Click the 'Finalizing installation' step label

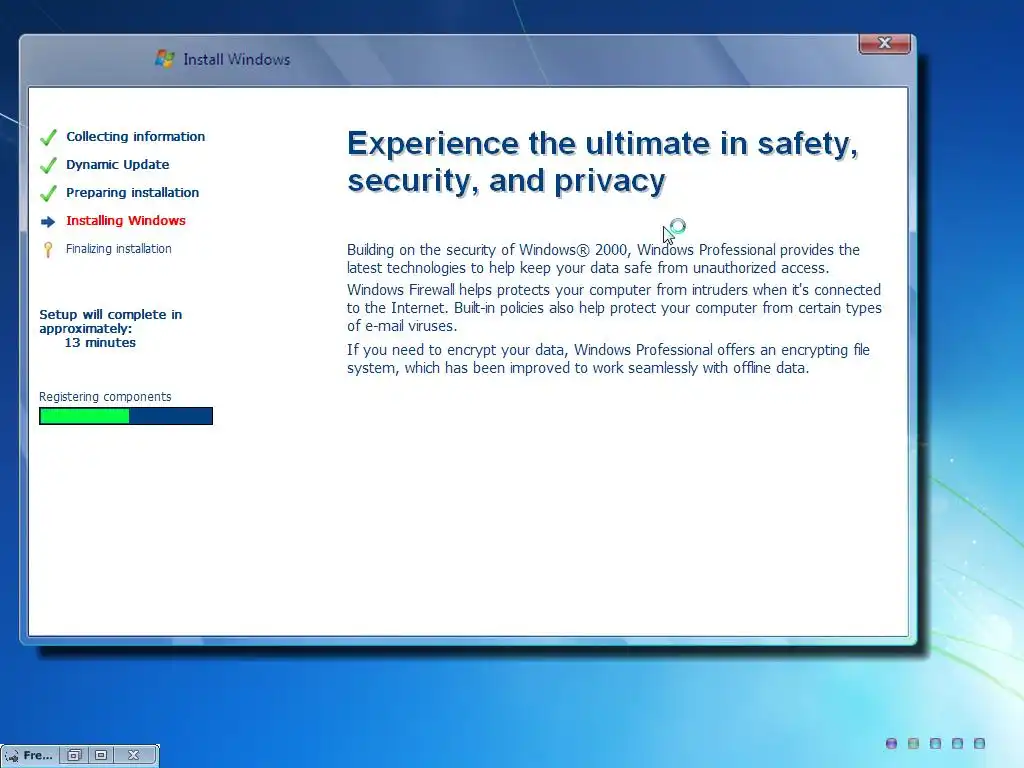coord(119,249)
